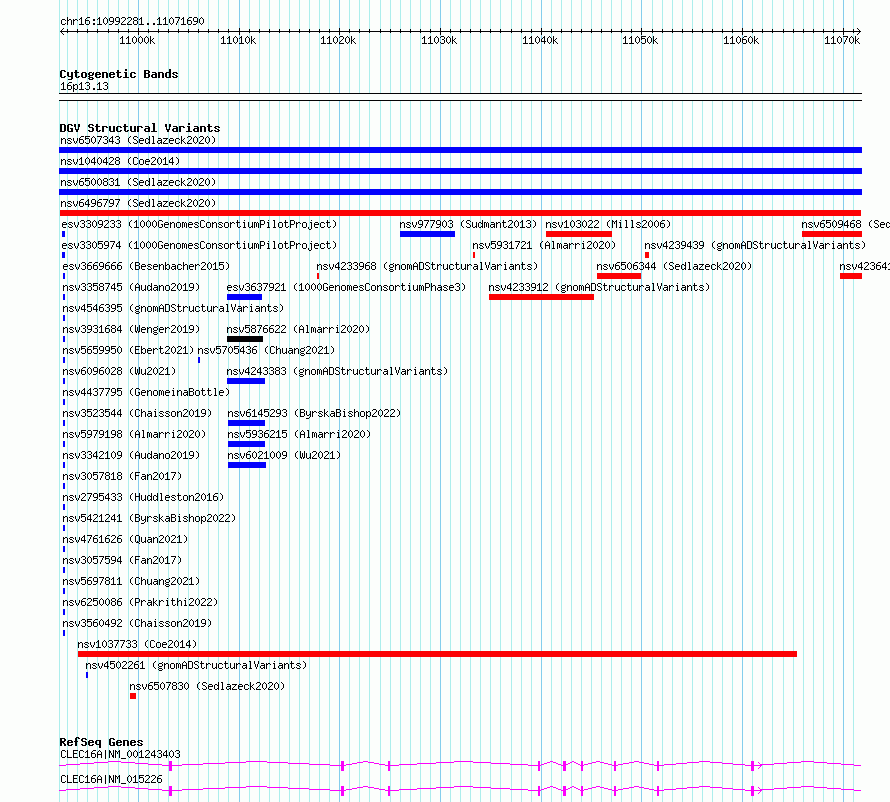Open nsv4233912 gnomADStructuralVariants entry
890x802 pixels.
[x=599, y=287]
